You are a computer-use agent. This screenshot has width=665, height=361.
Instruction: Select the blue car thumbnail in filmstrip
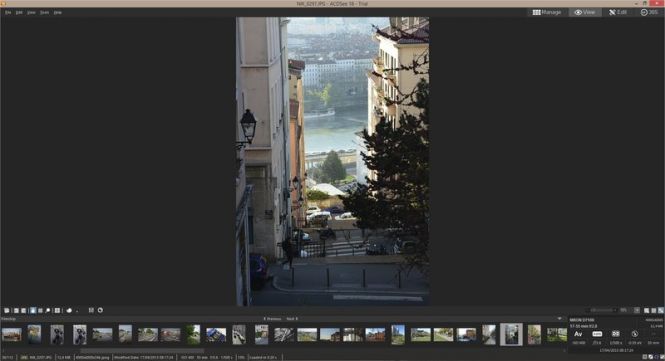click(216, 335)
